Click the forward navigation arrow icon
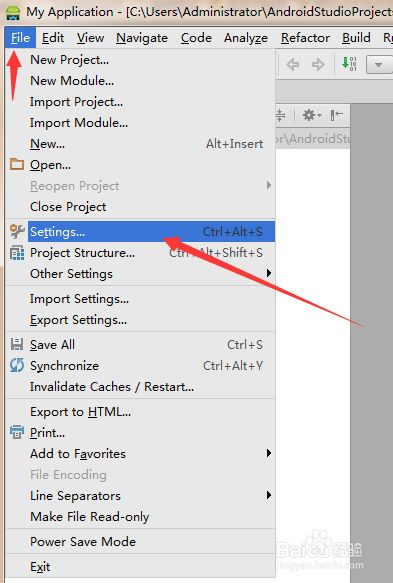This screenshot has height=583, width=393. pos(318,65)
